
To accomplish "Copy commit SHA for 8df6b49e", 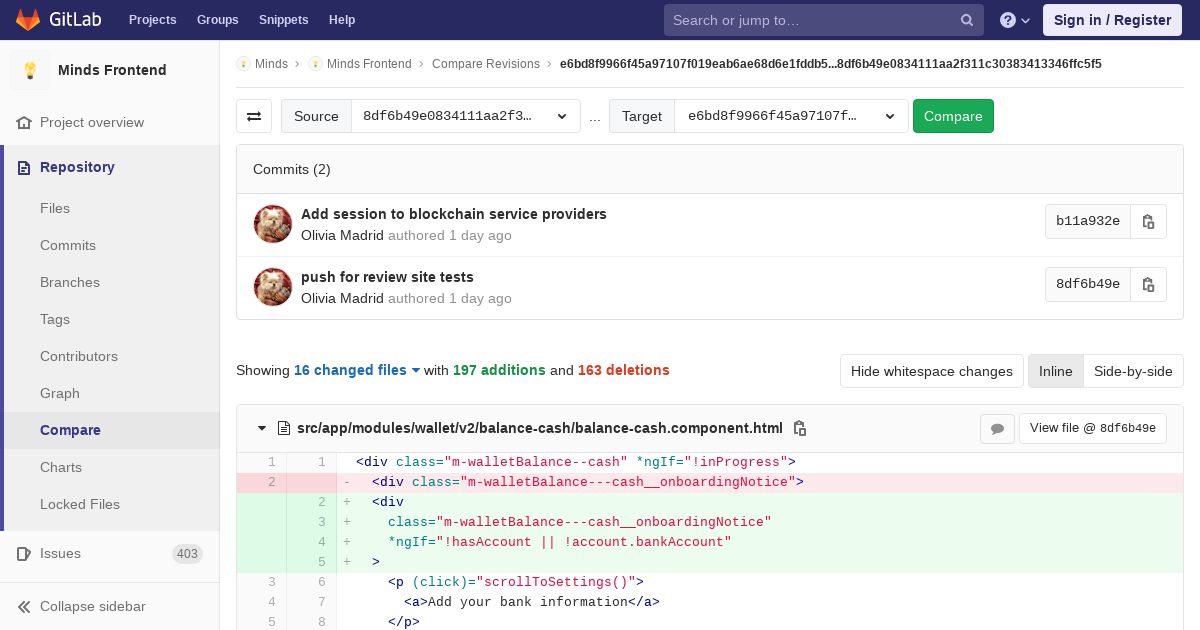I will pyautogui.click(x=1148, y=284).
